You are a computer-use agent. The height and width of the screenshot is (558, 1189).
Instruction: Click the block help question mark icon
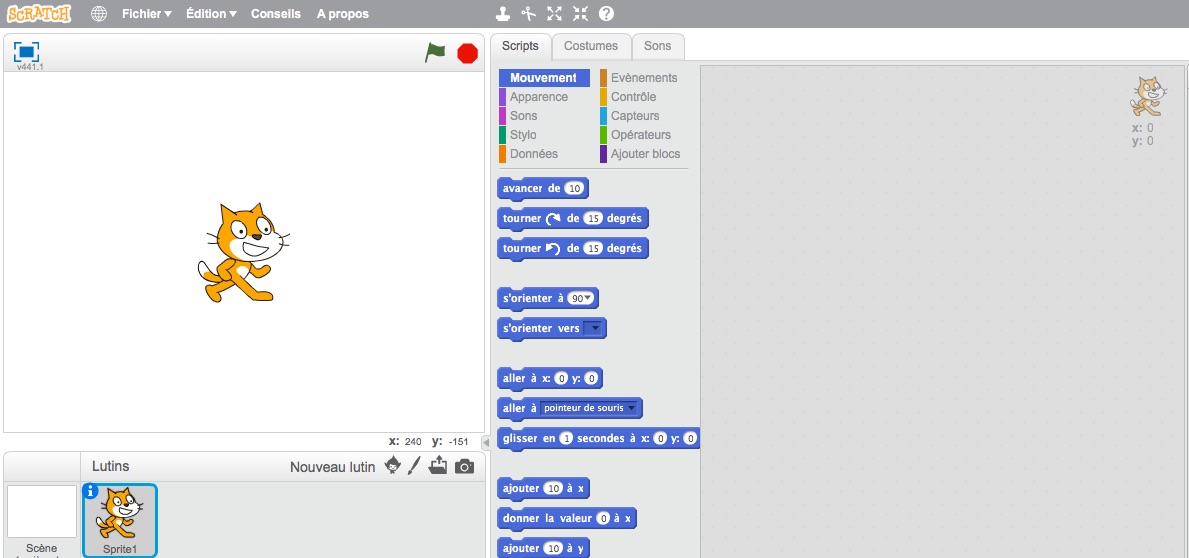pos(606,14)
